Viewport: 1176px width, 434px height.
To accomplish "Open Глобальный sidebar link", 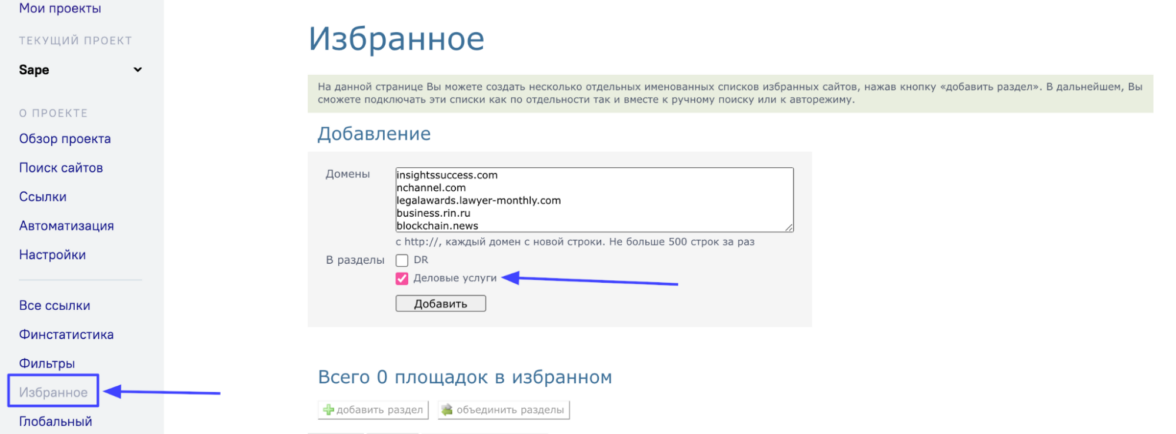I will [56, 421].
